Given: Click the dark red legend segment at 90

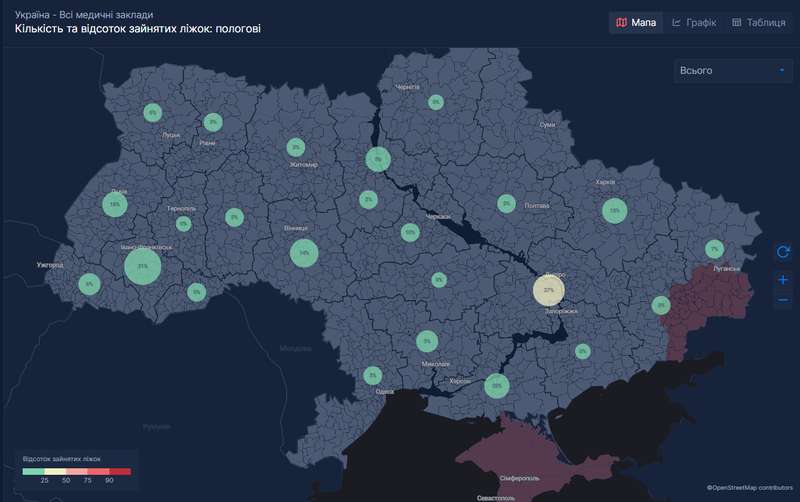Looking at the screenshot, I should pos(120,470).
